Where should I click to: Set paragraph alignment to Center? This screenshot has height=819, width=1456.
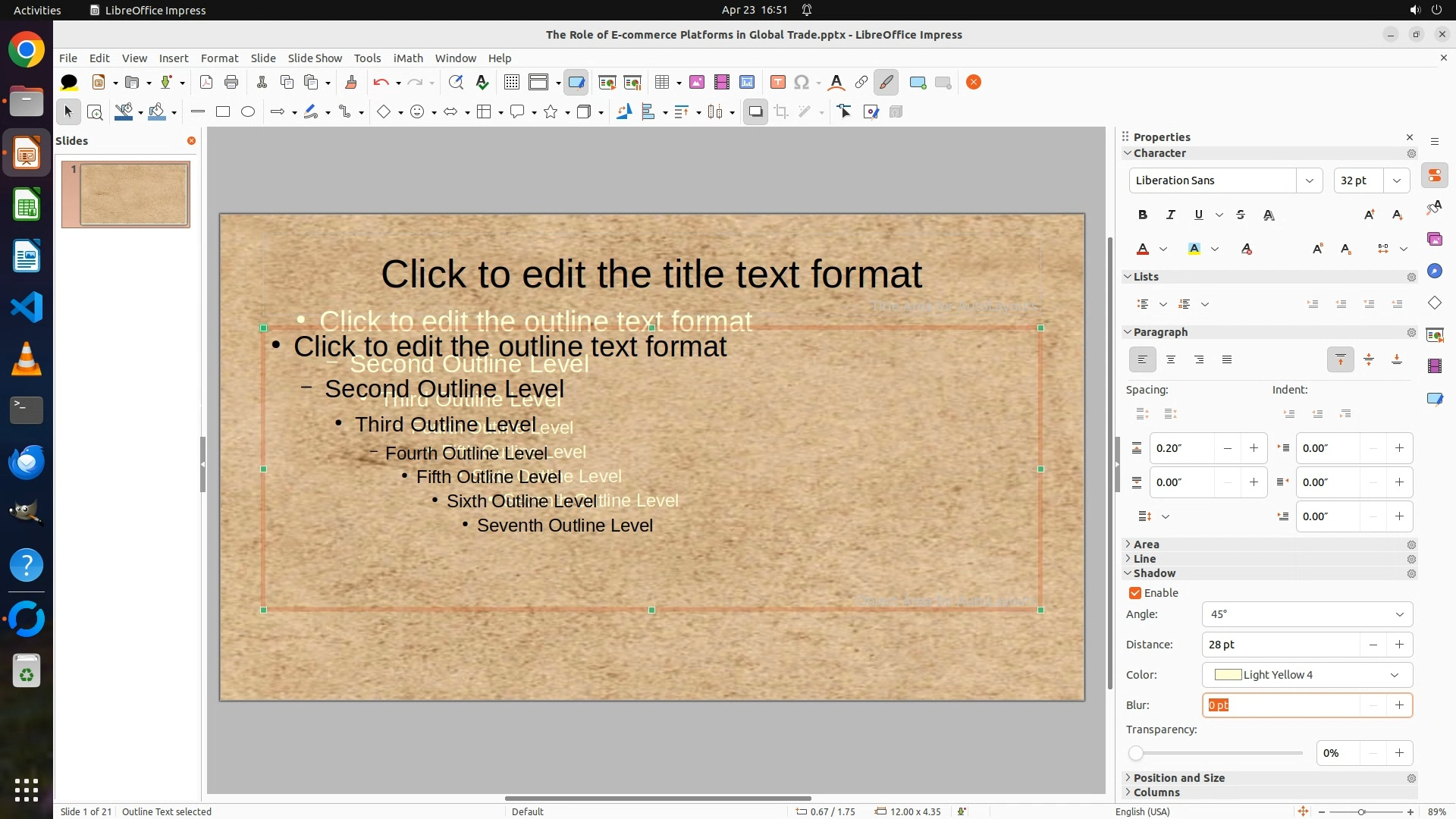pos(1171,360)
